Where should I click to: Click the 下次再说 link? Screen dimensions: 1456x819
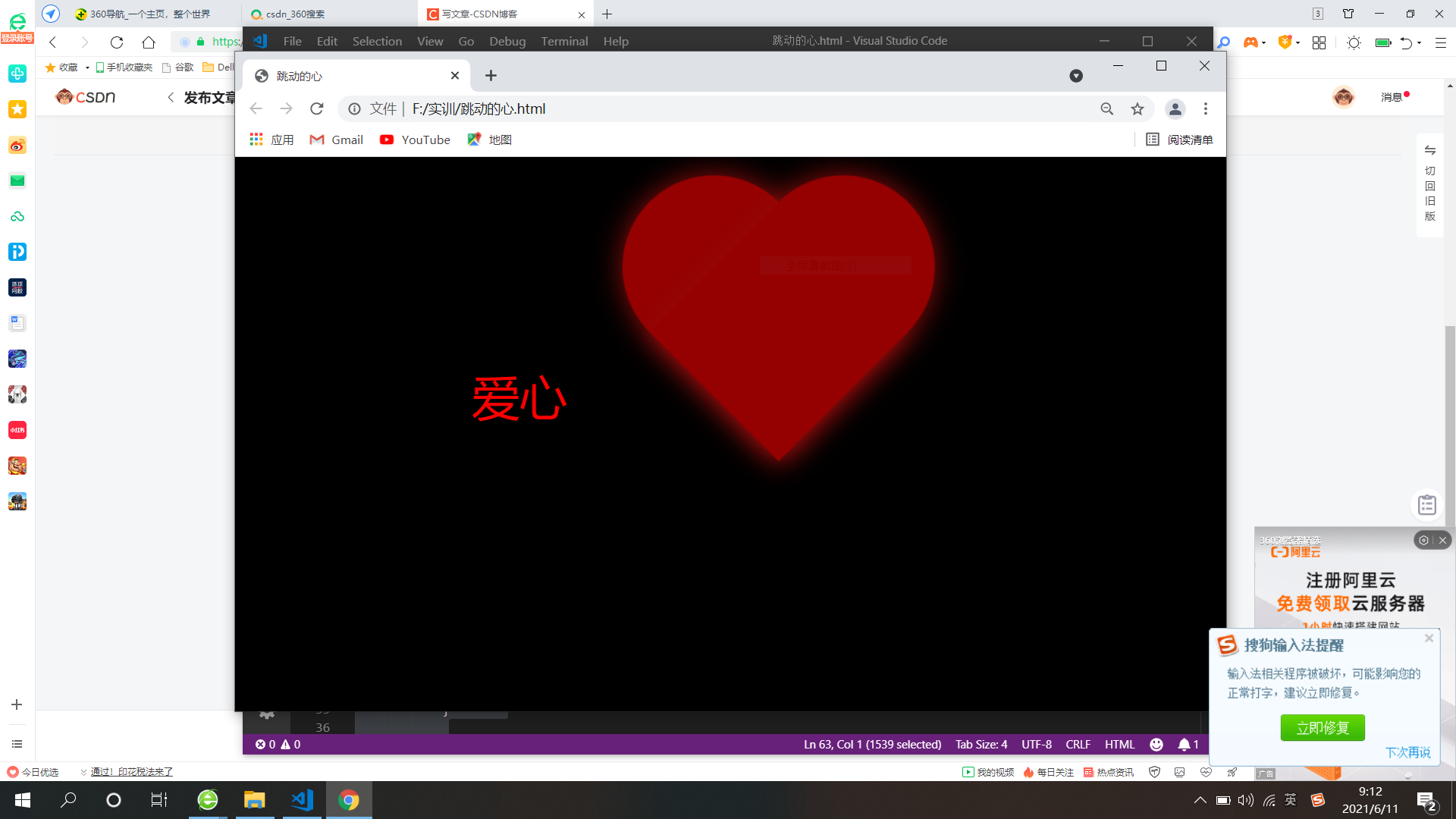(1407, 752)
